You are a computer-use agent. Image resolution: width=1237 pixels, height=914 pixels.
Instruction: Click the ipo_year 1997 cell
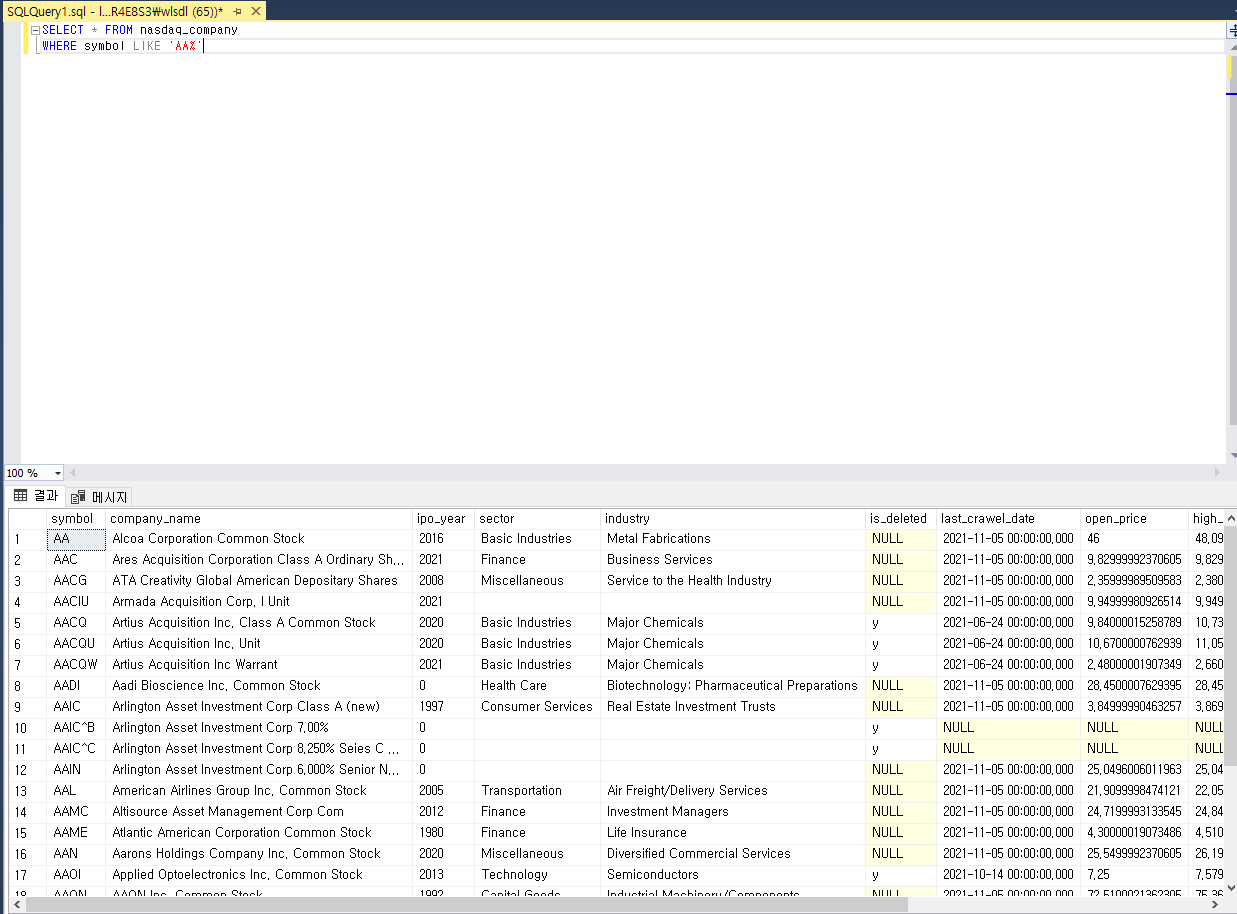click(x=444, y=707)
